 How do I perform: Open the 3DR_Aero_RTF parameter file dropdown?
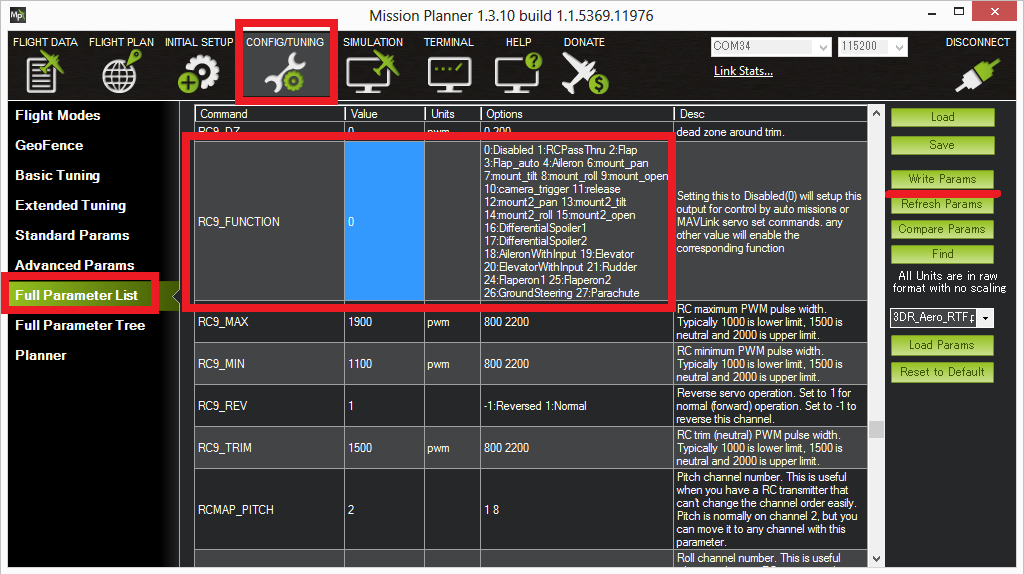(x=987, y=318)
